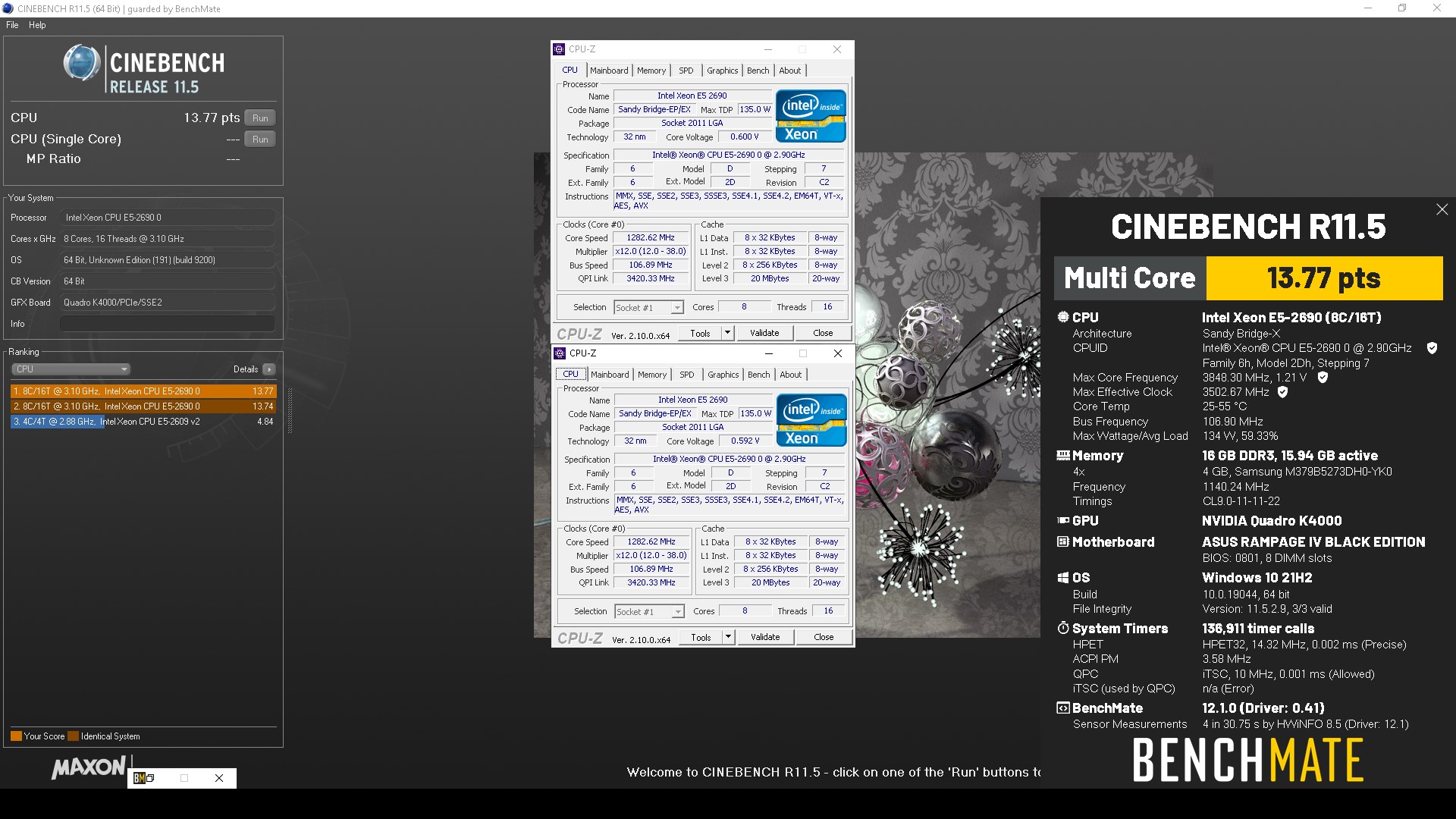Click the upper CPU-Z window's title bar icon
This screenshot has width=1456, height=819.
[559, 49]
